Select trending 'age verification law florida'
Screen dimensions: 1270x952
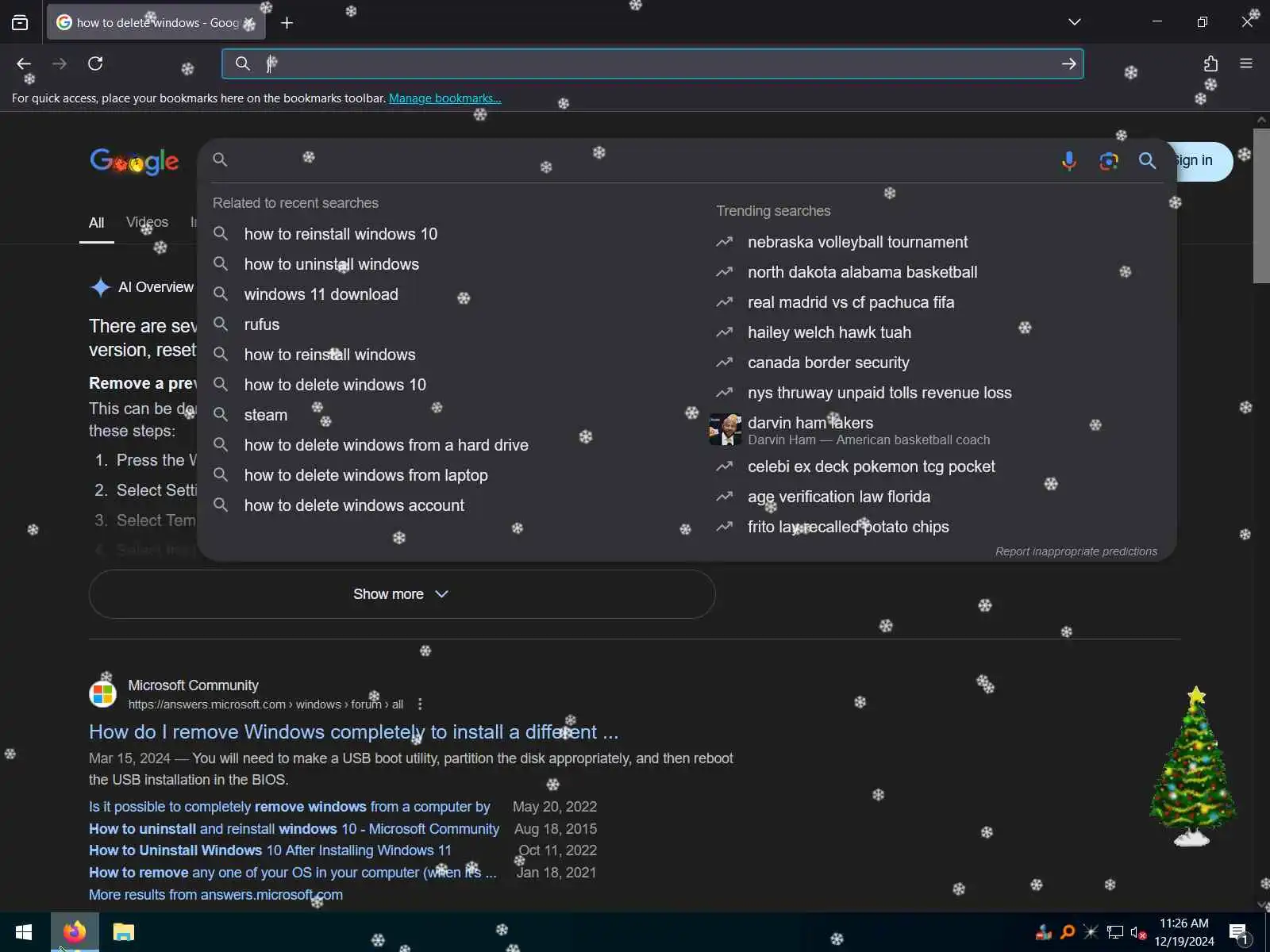click(839, 497)
